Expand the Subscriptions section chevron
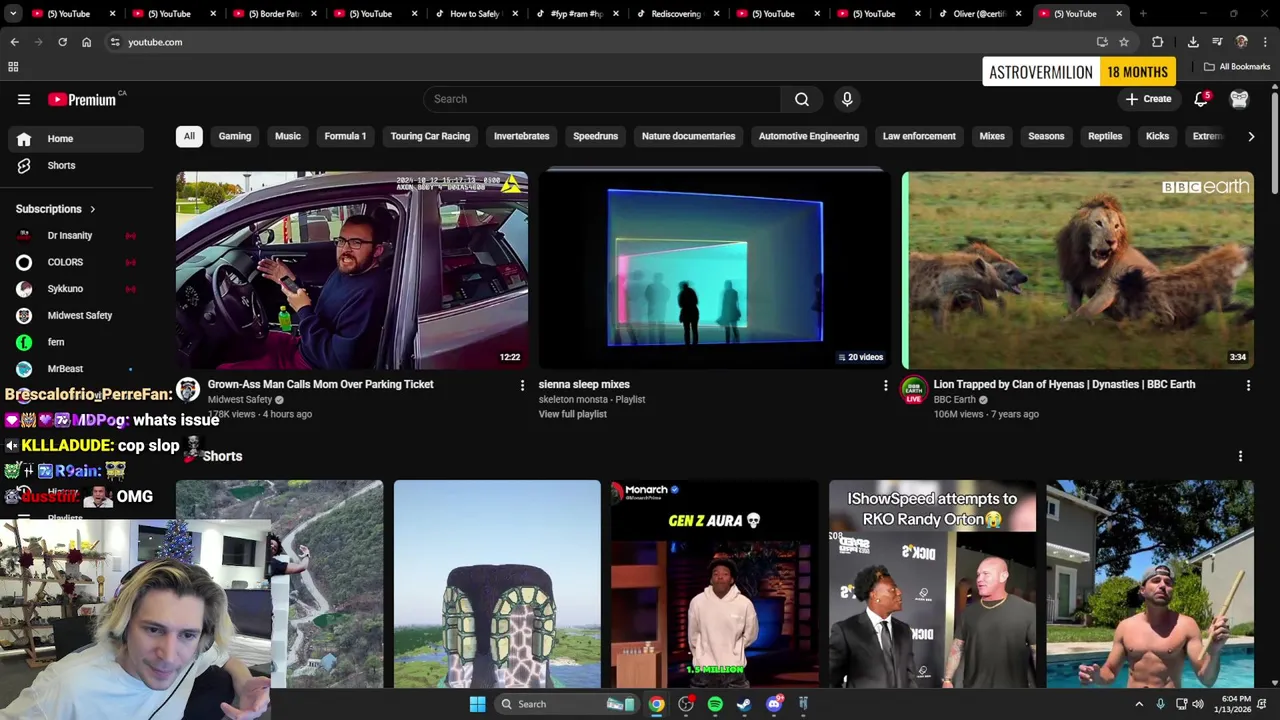Image resolution: width=1280 pixels, height=720 pixels. tap(92, 209)
